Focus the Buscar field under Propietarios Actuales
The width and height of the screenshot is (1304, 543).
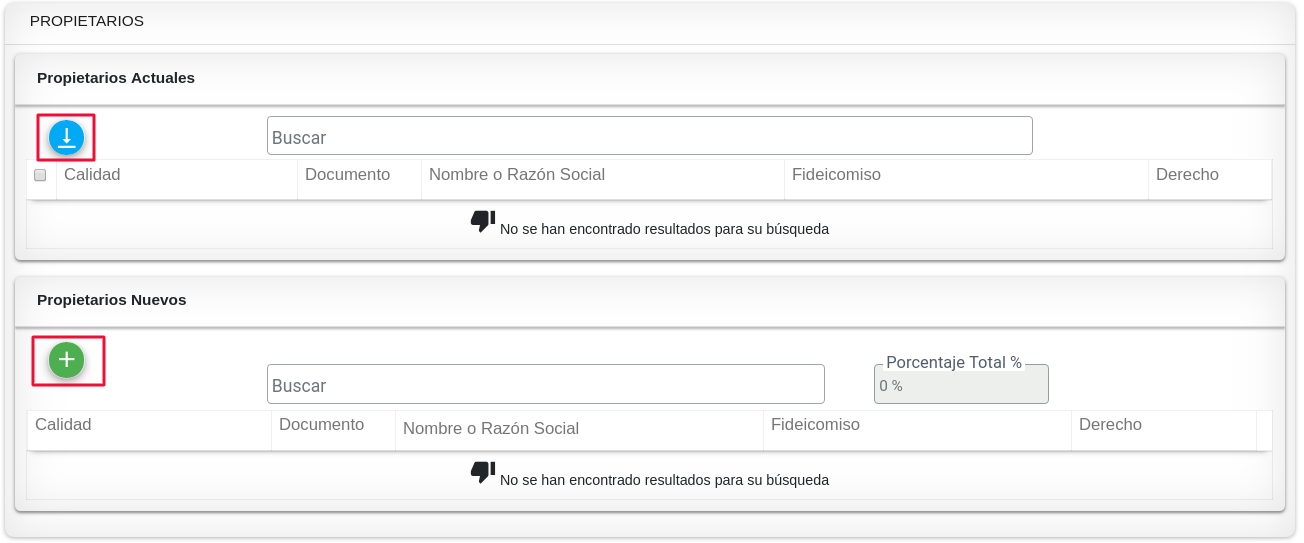[x=650, y=136]
